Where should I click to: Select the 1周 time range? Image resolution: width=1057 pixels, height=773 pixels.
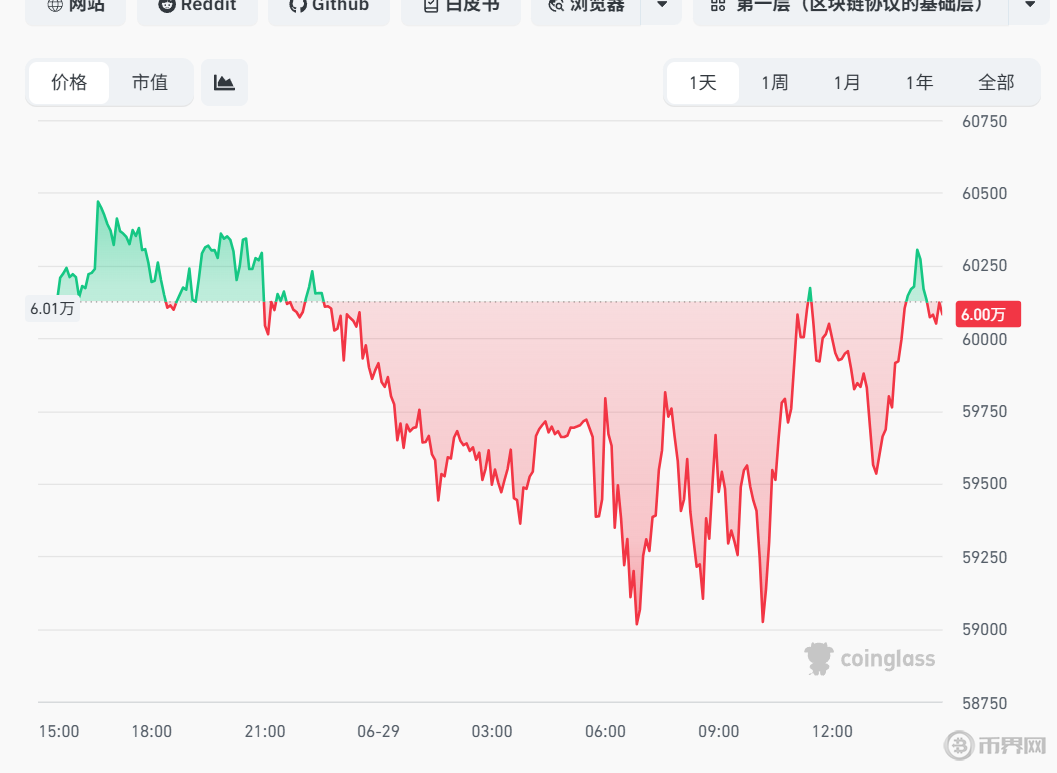775,83
